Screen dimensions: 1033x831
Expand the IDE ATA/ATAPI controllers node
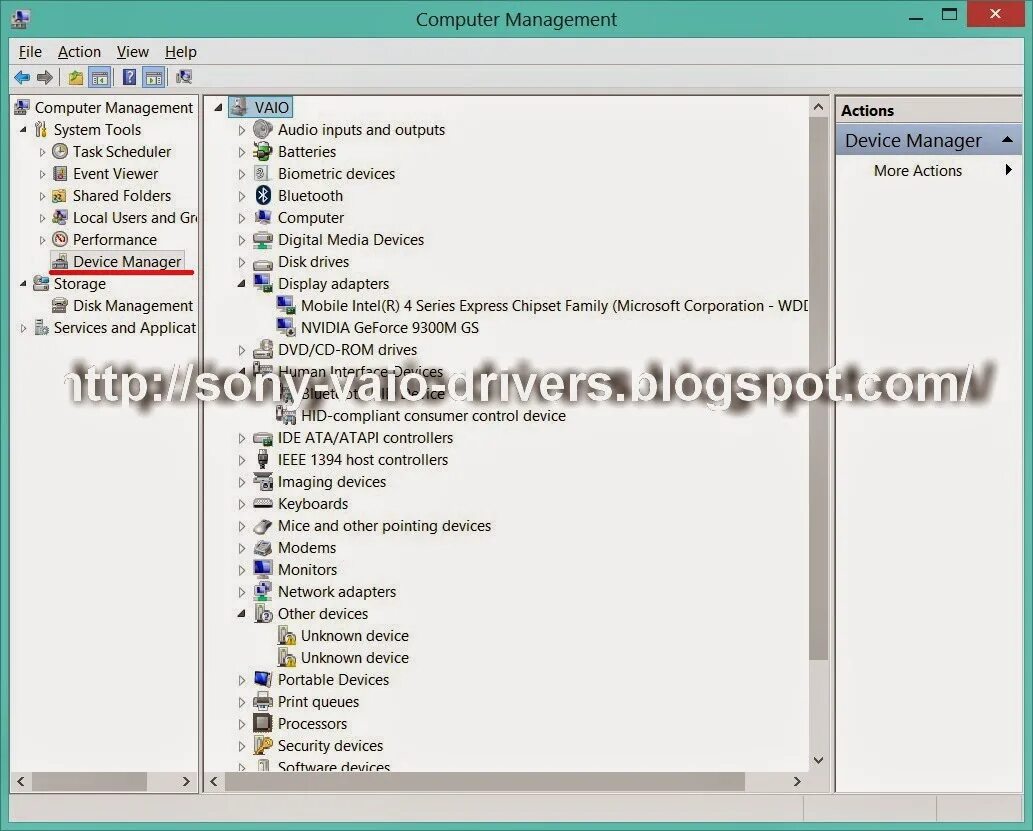pyautogui.click(x=242, y=438)
